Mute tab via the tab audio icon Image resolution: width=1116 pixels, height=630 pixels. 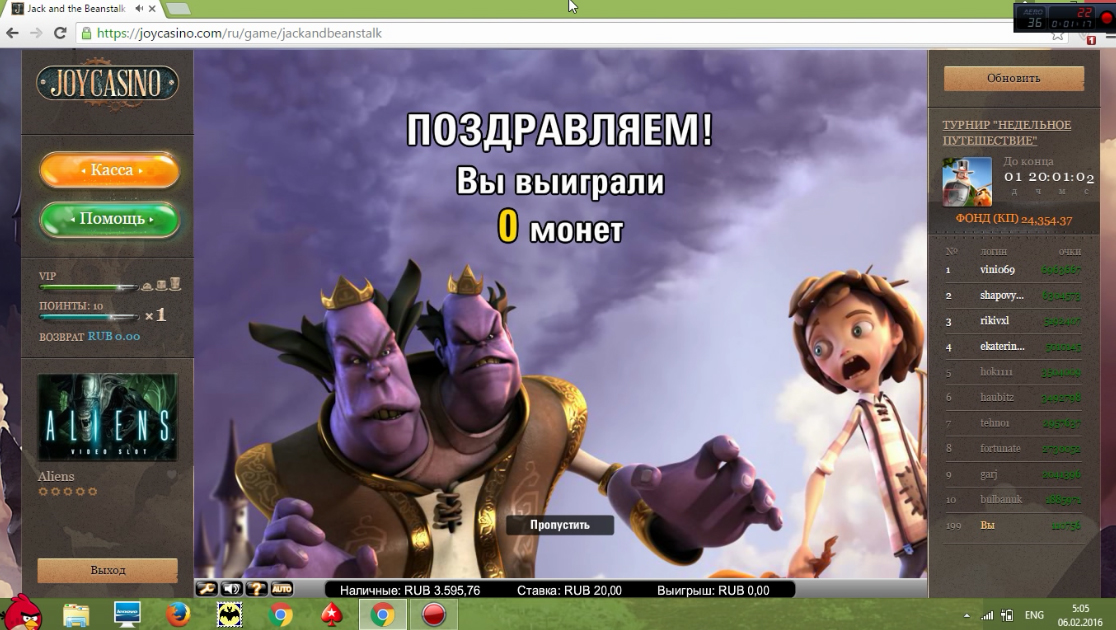point(138,9)
